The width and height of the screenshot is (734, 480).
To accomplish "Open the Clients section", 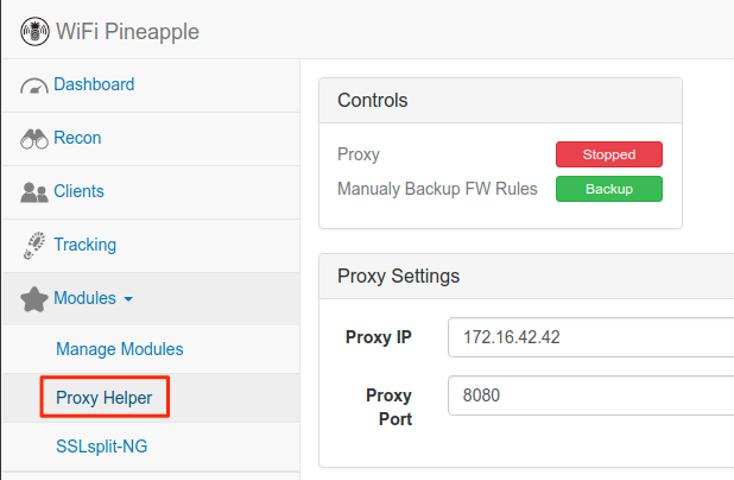I will point(79,191).
